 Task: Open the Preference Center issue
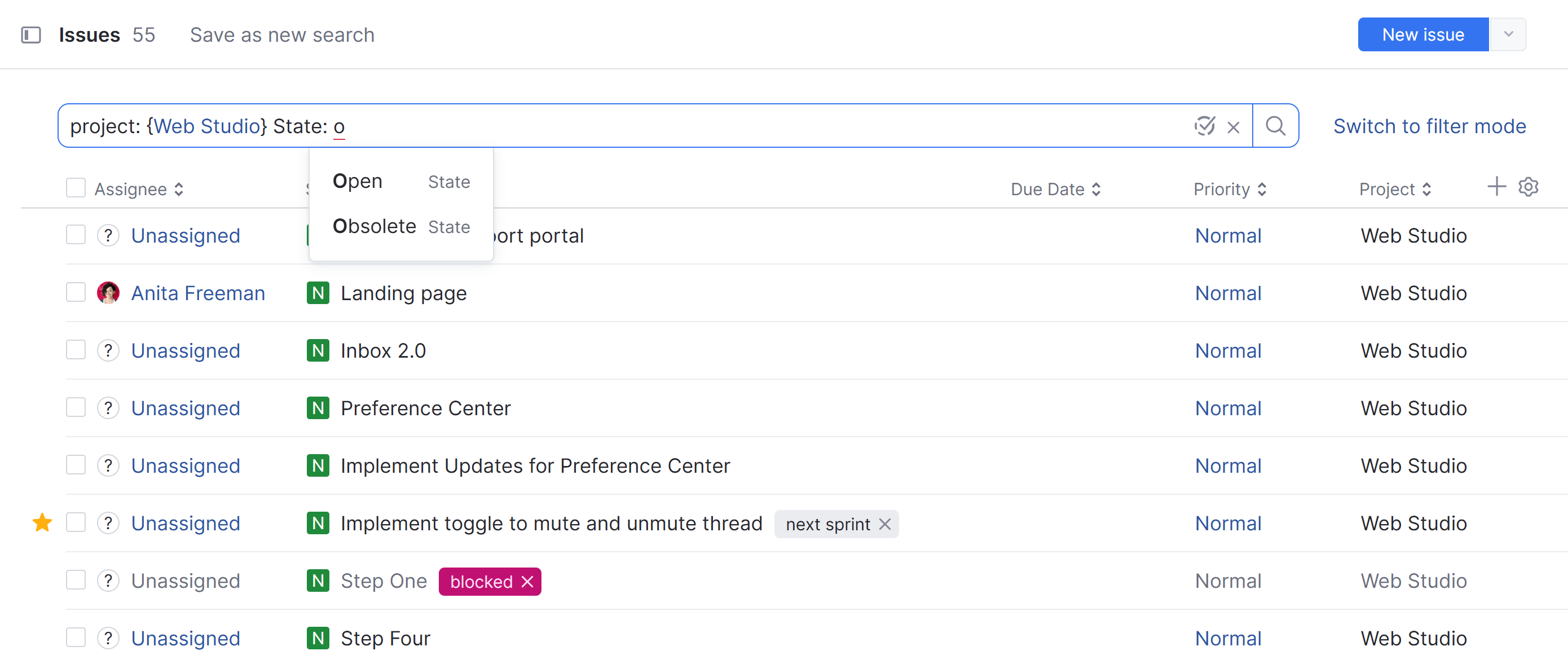pos(425,408)
